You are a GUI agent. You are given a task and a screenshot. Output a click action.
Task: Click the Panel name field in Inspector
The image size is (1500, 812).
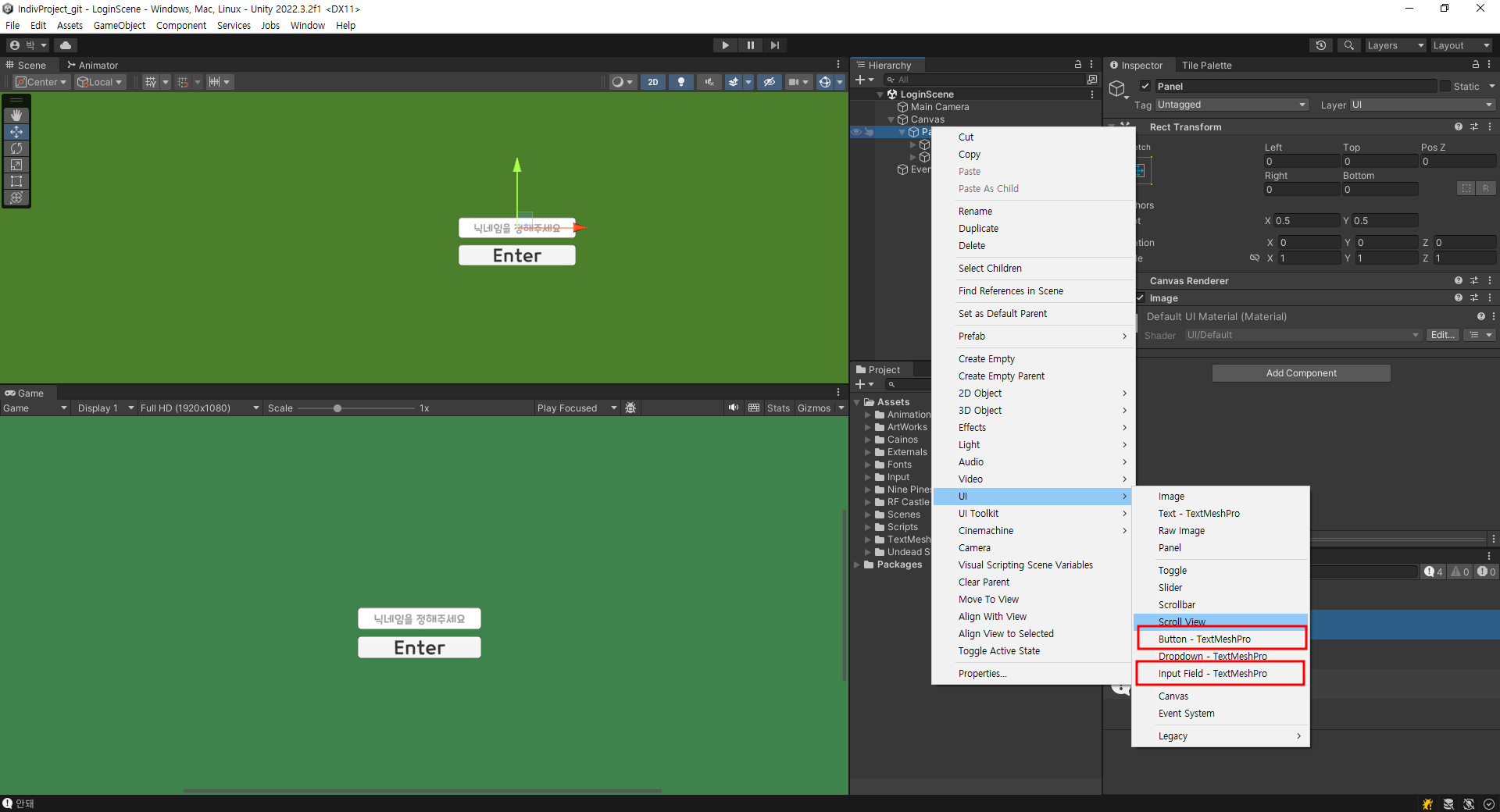(1295, 86)
